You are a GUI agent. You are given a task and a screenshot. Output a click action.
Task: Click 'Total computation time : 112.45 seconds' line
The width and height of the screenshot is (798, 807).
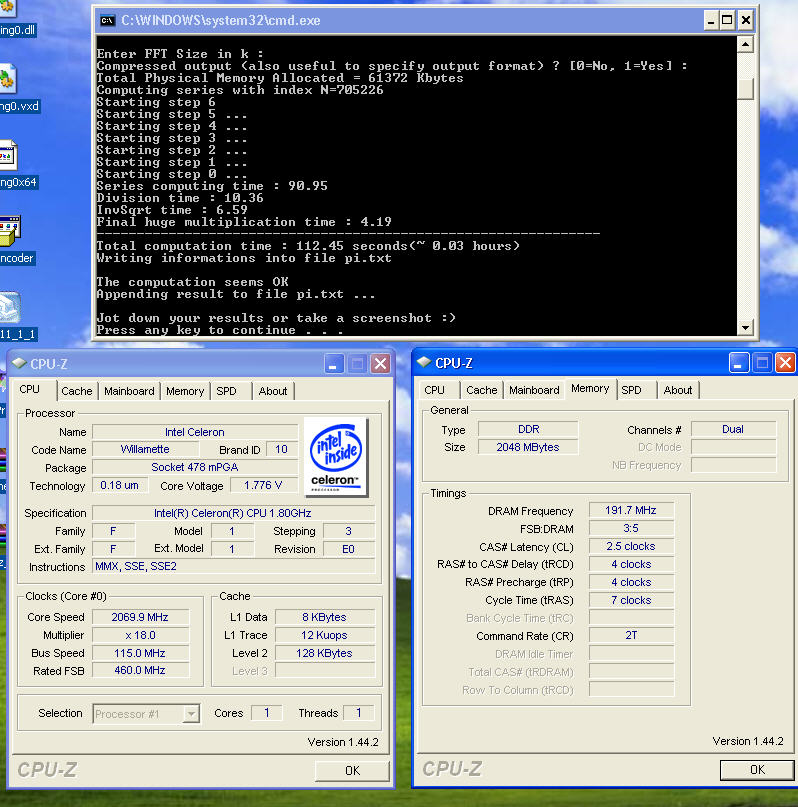pos(308,246)
